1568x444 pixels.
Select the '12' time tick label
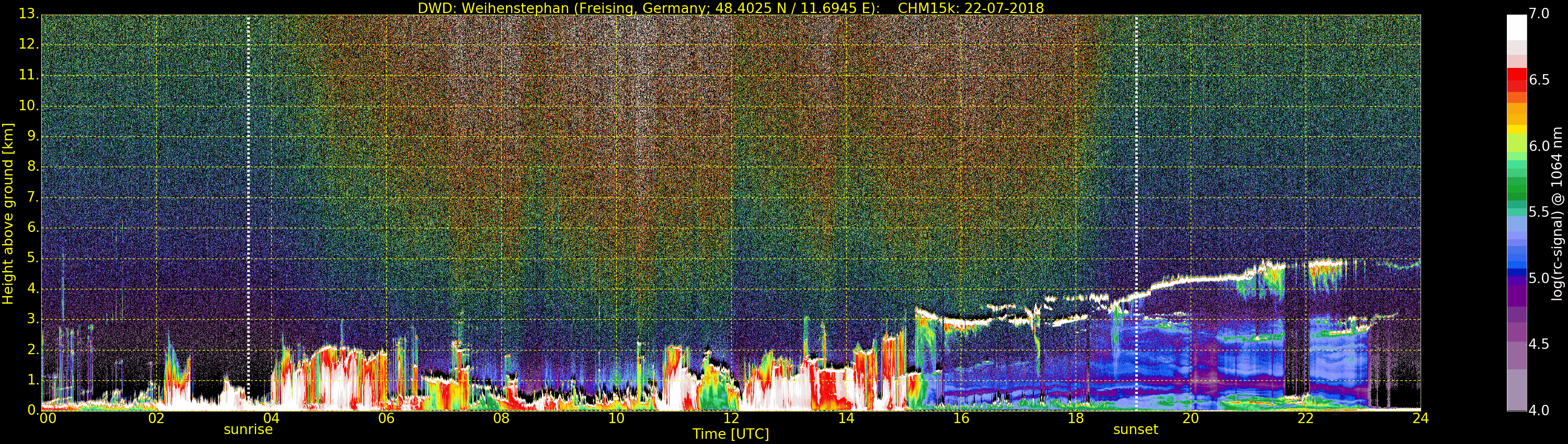point(731,418)
